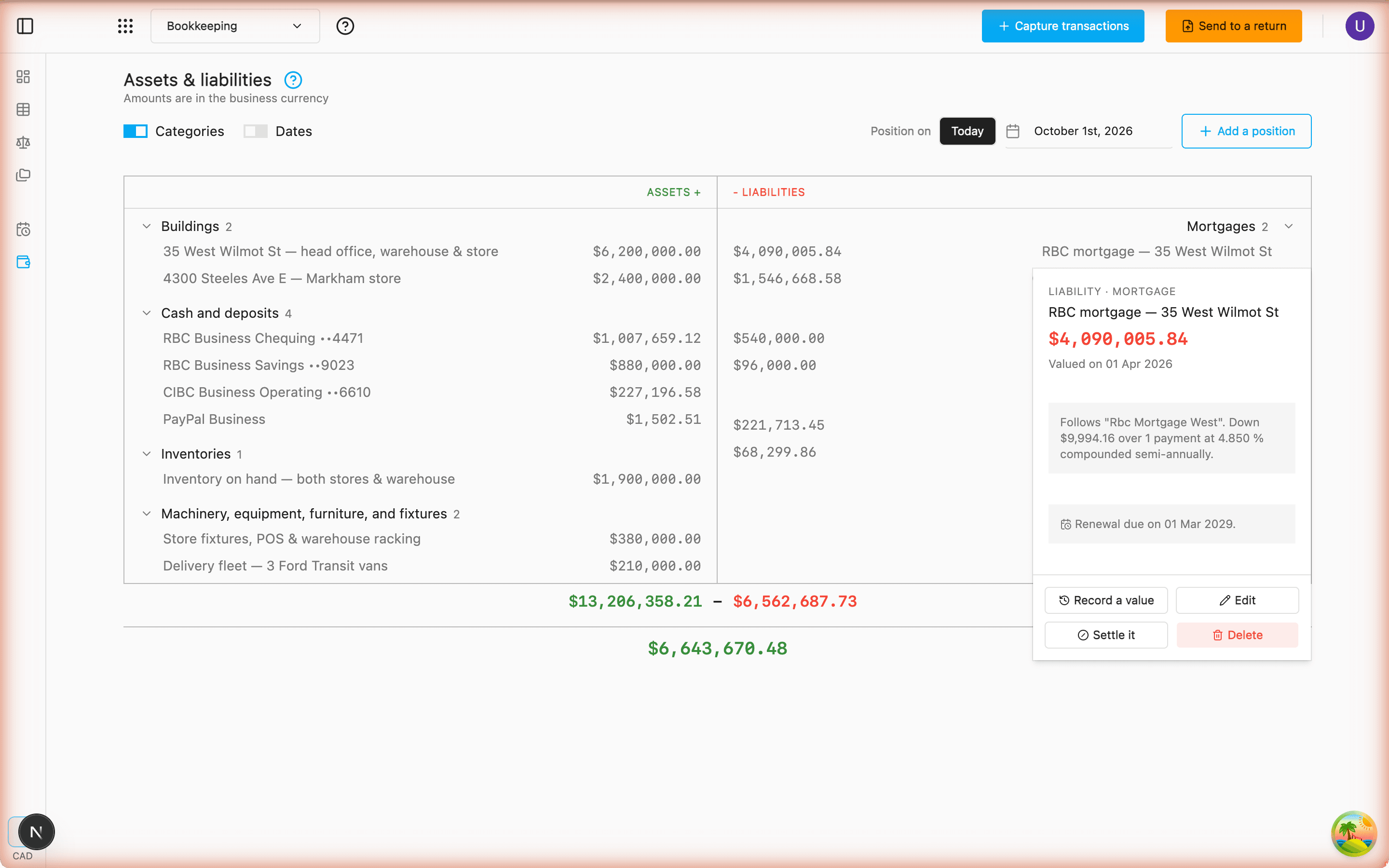Toggle the Categories switch
Screen dimensions: 1389x868
tap(136, 132)
